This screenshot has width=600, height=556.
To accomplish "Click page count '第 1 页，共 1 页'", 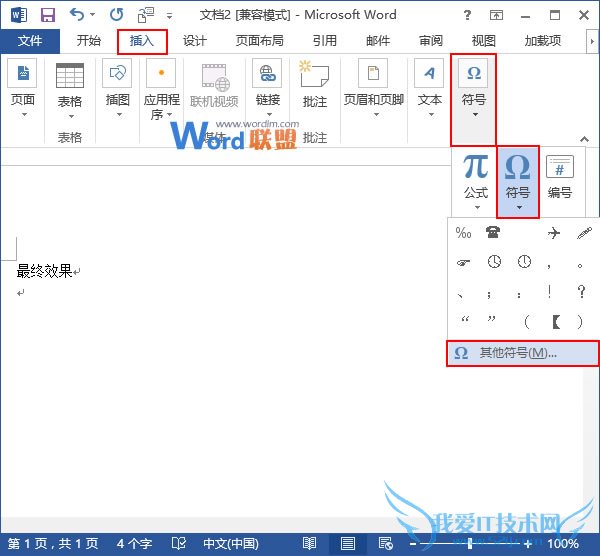I will 53,543.
